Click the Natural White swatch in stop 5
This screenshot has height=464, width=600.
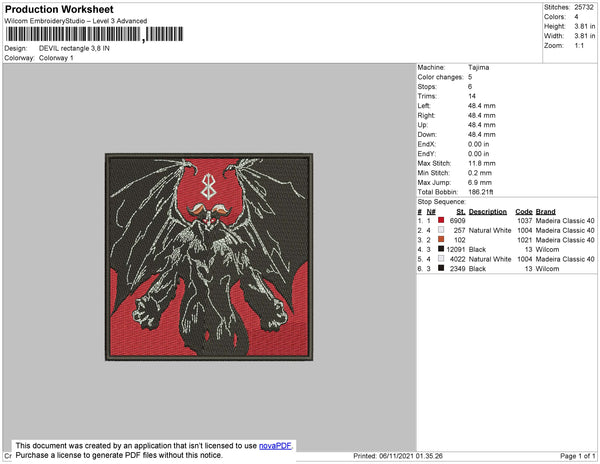(441, 258)
